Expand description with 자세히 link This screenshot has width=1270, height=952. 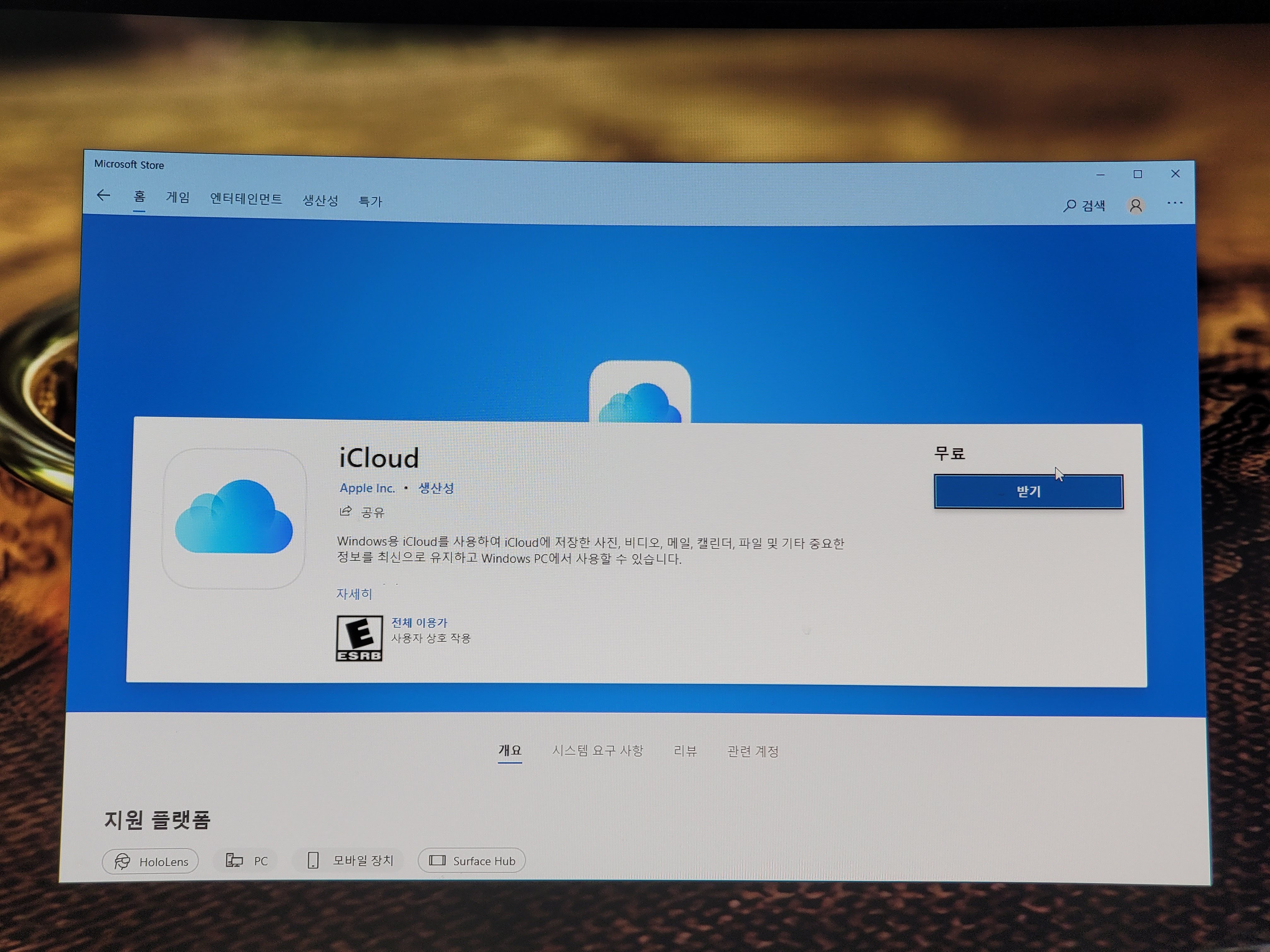click(354, 594)
